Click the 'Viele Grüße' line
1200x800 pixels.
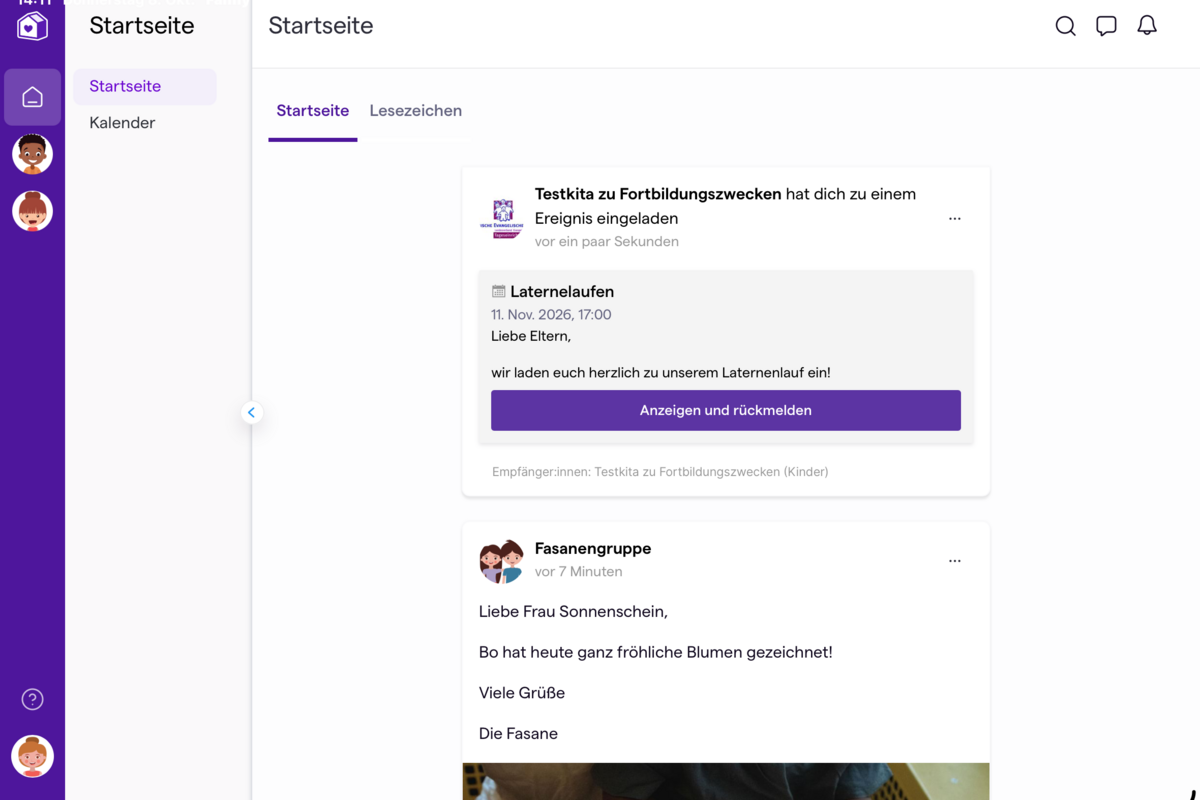tap(522, 693)
